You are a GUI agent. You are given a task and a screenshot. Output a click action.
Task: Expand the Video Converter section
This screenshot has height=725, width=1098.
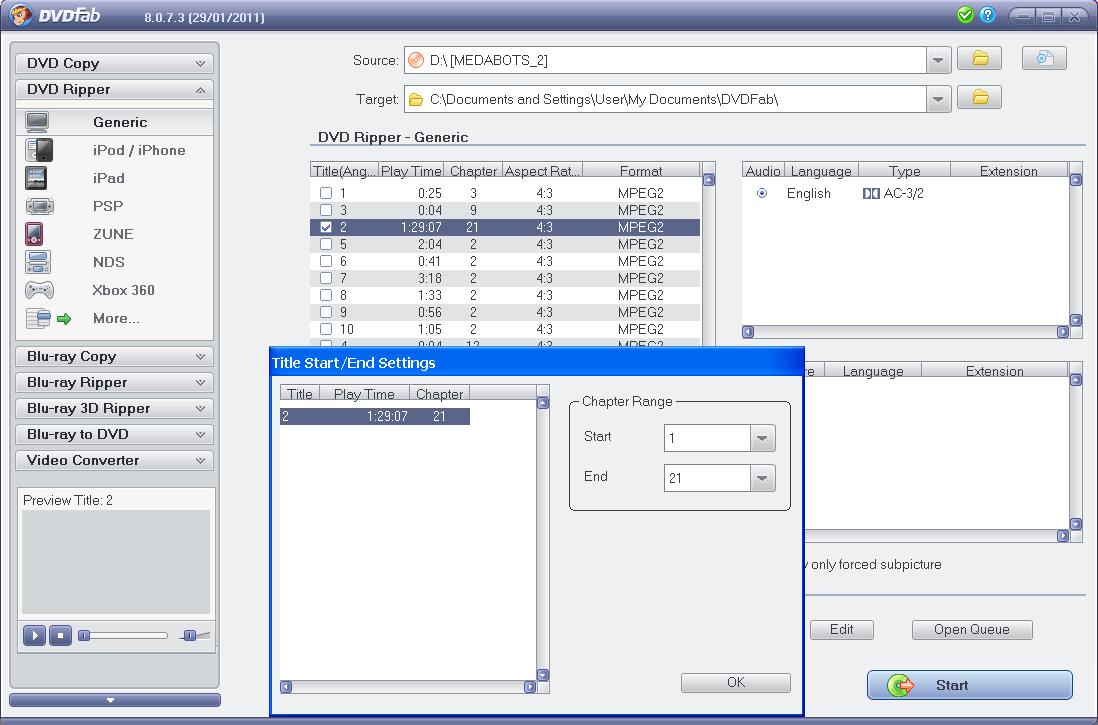[x=114, y=460]
